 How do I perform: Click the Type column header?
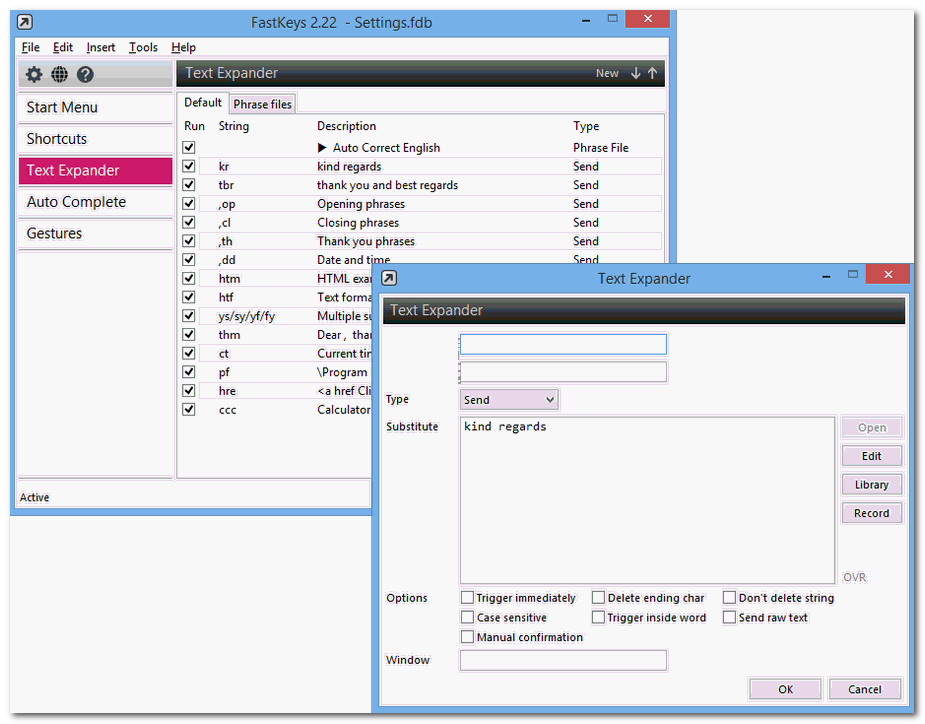(x=586, y=126)
